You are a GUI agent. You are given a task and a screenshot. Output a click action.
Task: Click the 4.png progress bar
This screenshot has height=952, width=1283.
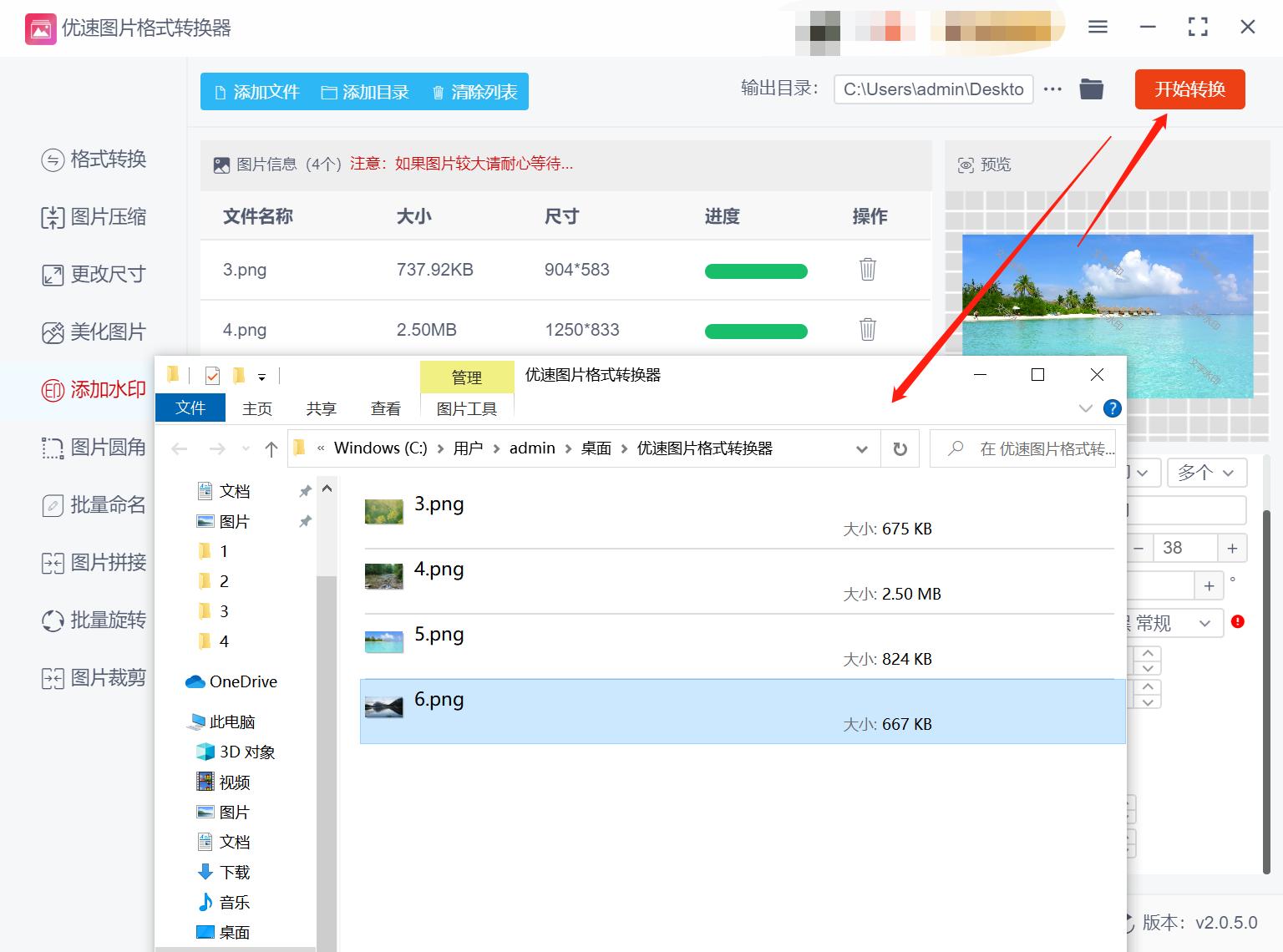pos(756,331)
